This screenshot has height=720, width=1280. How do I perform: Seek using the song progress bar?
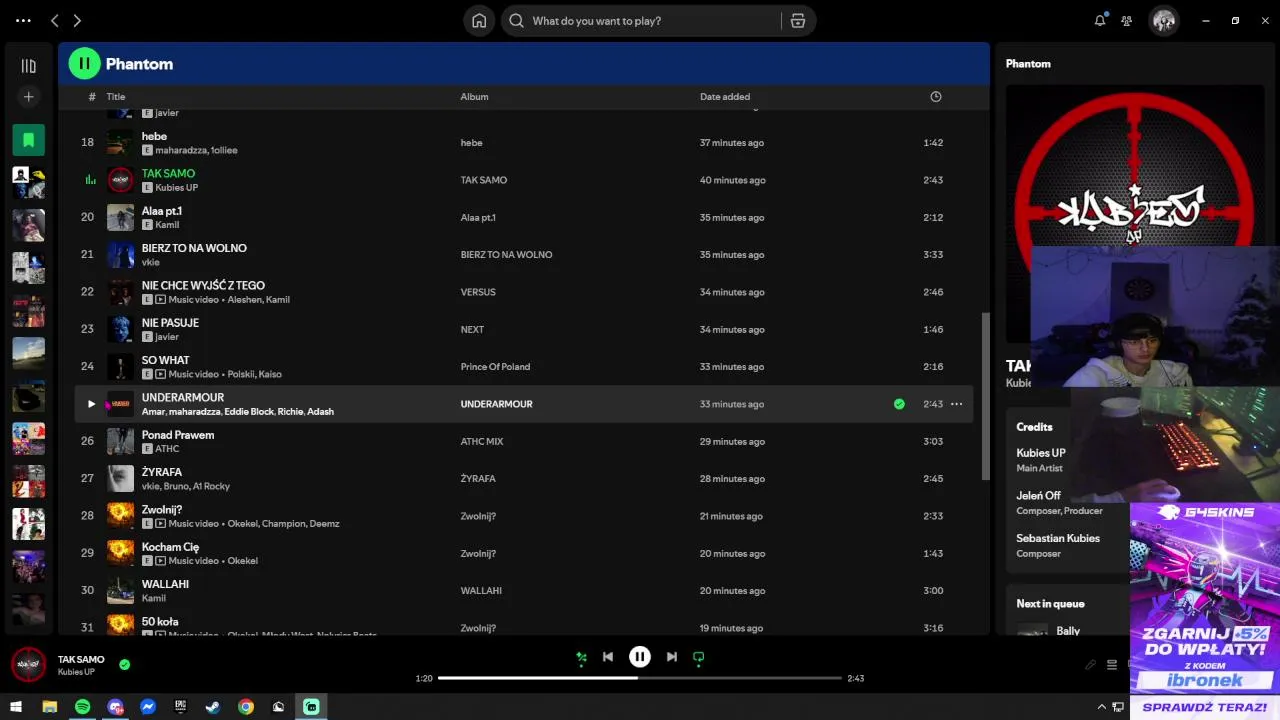pos(640,678)
